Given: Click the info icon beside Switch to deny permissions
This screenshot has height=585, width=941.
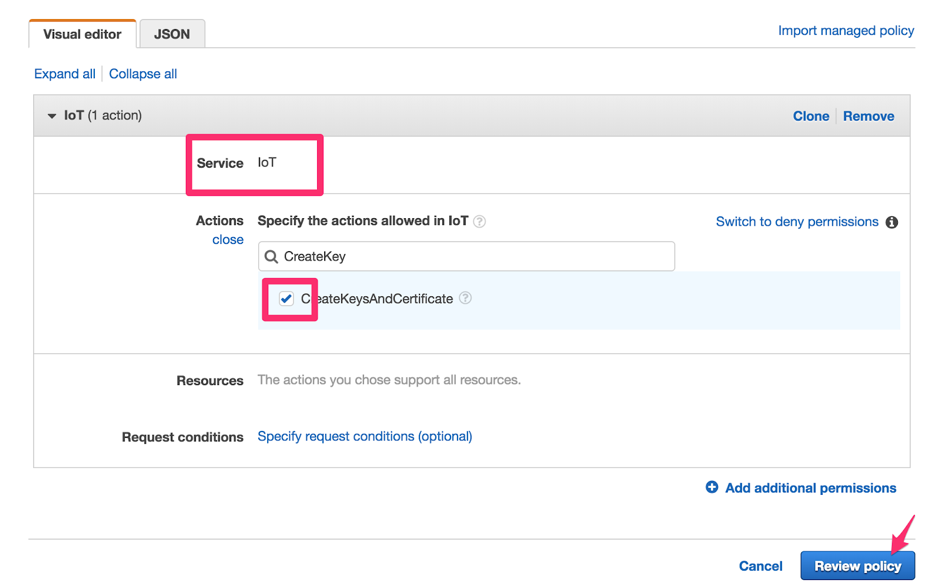Looking at the screenshot, I should pos(891,222).
